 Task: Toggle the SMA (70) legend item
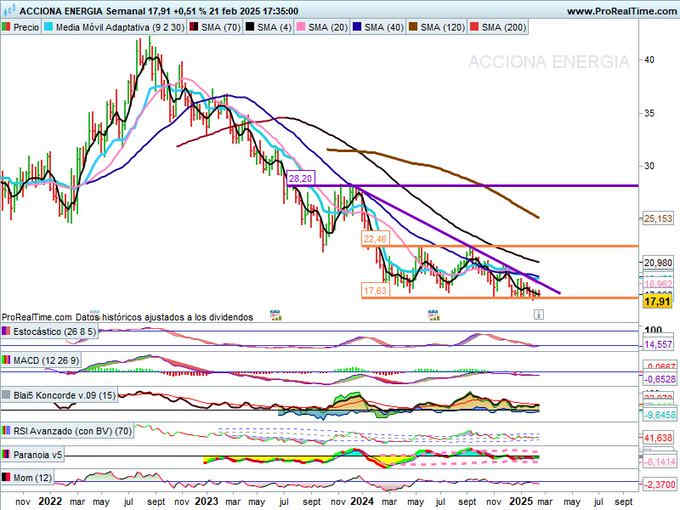point(215,27)
